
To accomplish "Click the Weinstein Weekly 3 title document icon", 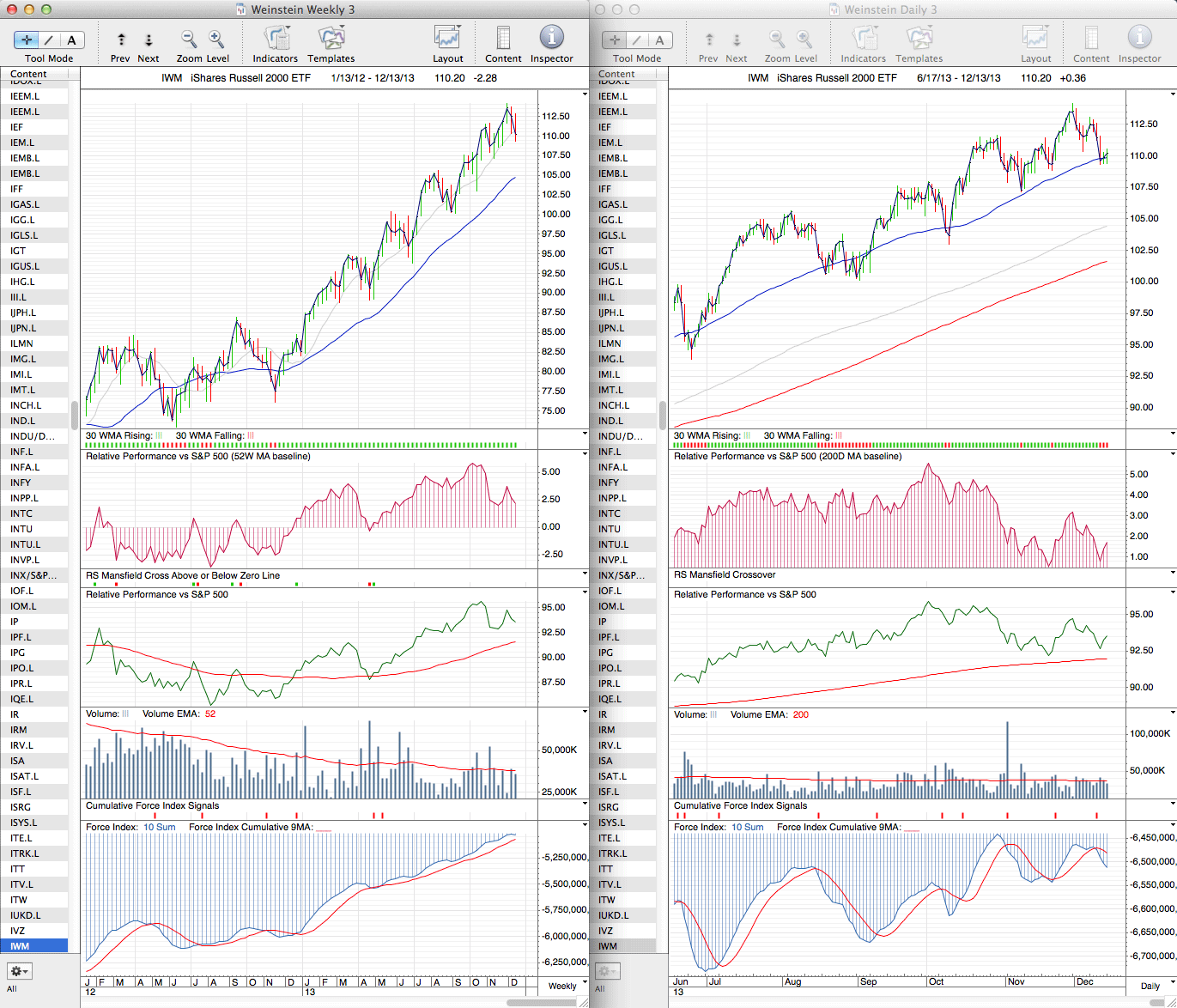I will point(242,9).
